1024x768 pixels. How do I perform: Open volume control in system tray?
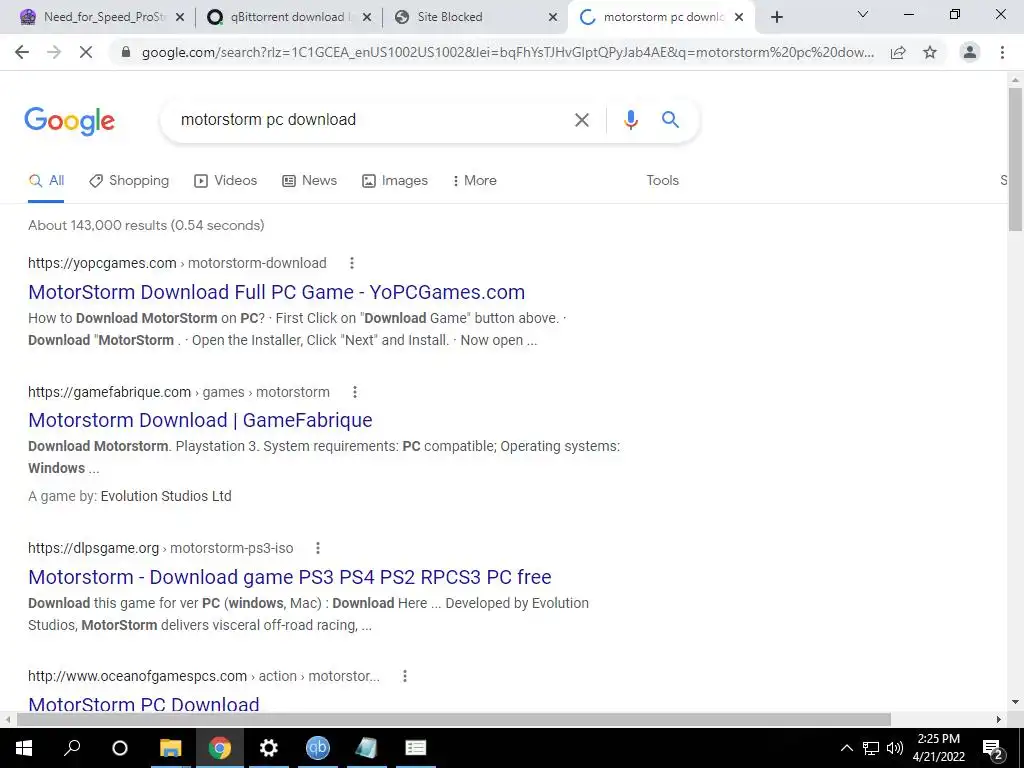[895, 748]
